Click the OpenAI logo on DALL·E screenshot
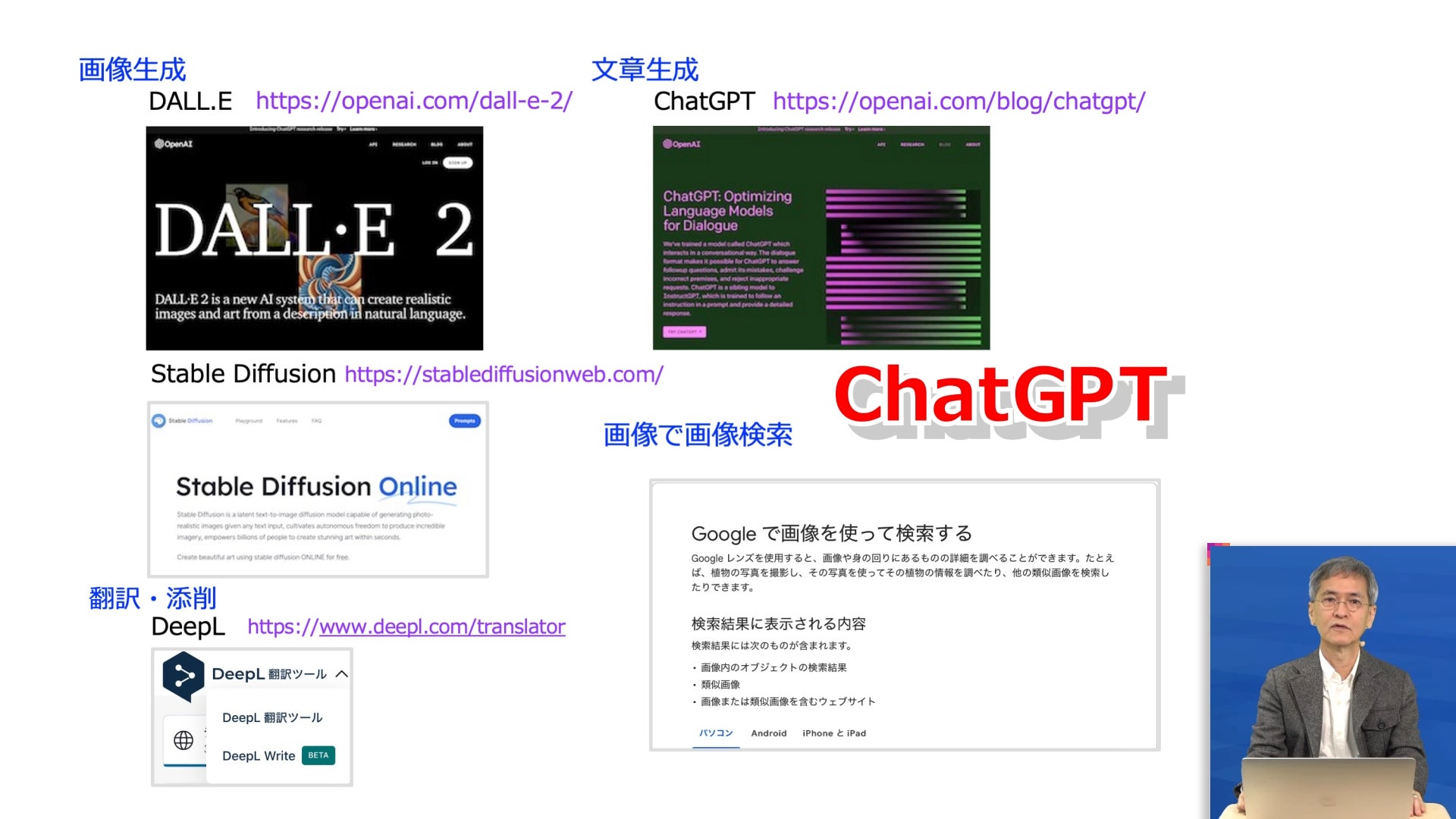1456x819 pixels. click(x=174, y=144)
